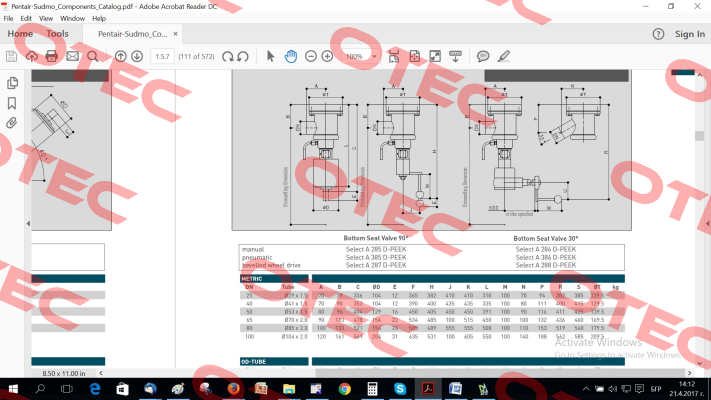Open Windows taskbar search
Screen dimensions: 711x400
pyautogui.click(x=40, y=389)
